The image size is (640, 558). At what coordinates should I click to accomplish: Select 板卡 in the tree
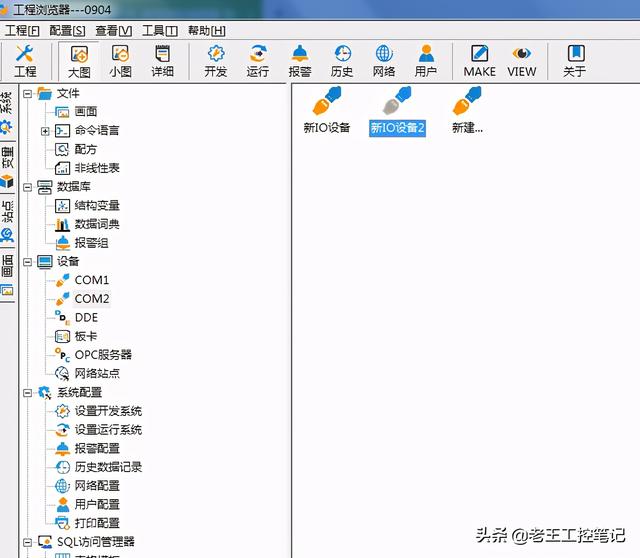(x=86, y=336)
